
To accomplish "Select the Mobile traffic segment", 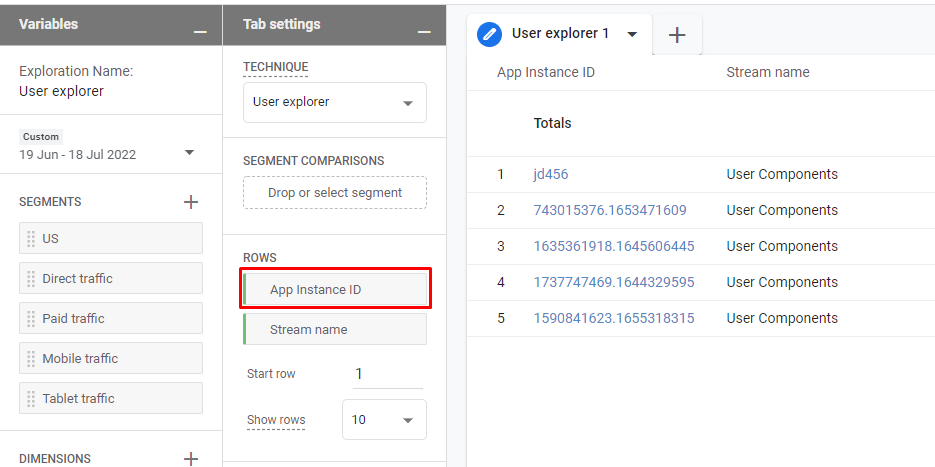I will pos(110,358).
